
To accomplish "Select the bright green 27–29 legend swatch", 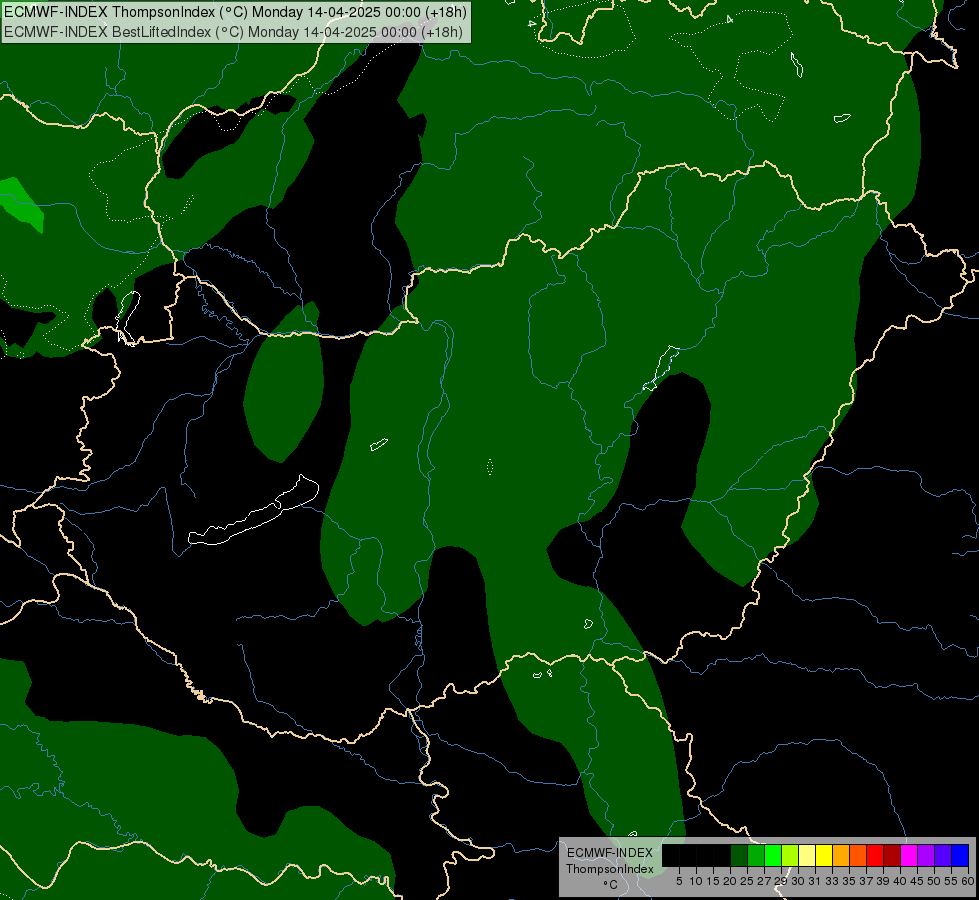I will (x=773, y=855).
